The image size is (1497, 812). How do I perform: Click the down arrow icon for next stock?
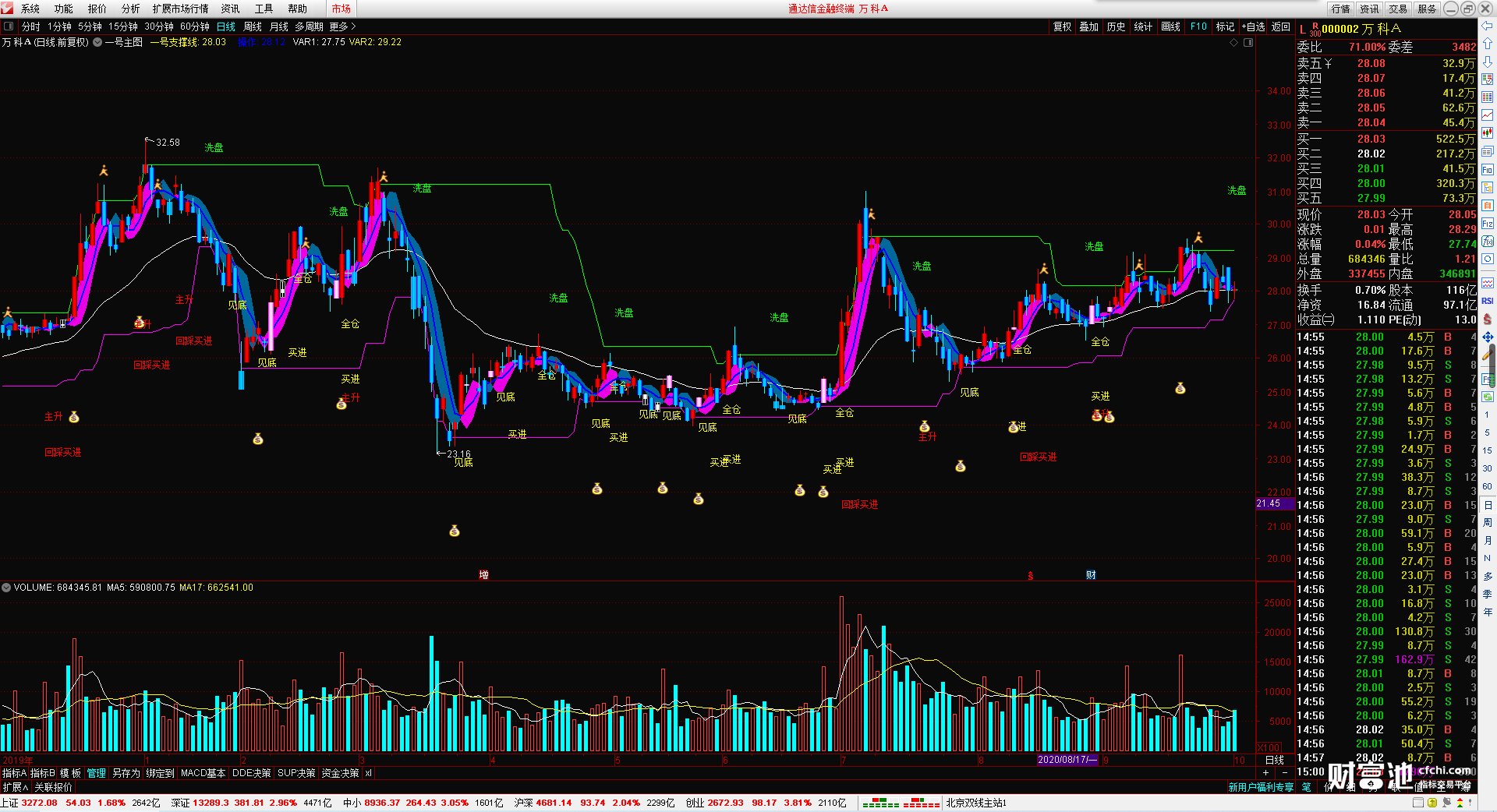click(1488, 62)
